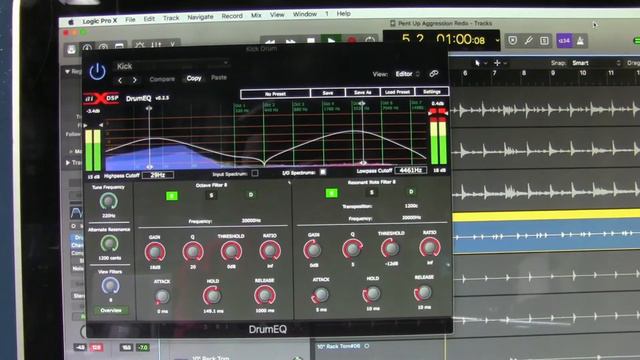The height and width of the screenshot is (360, 640).
Task: Open the Library icon in control bar
Action: (x=71, y=50)
